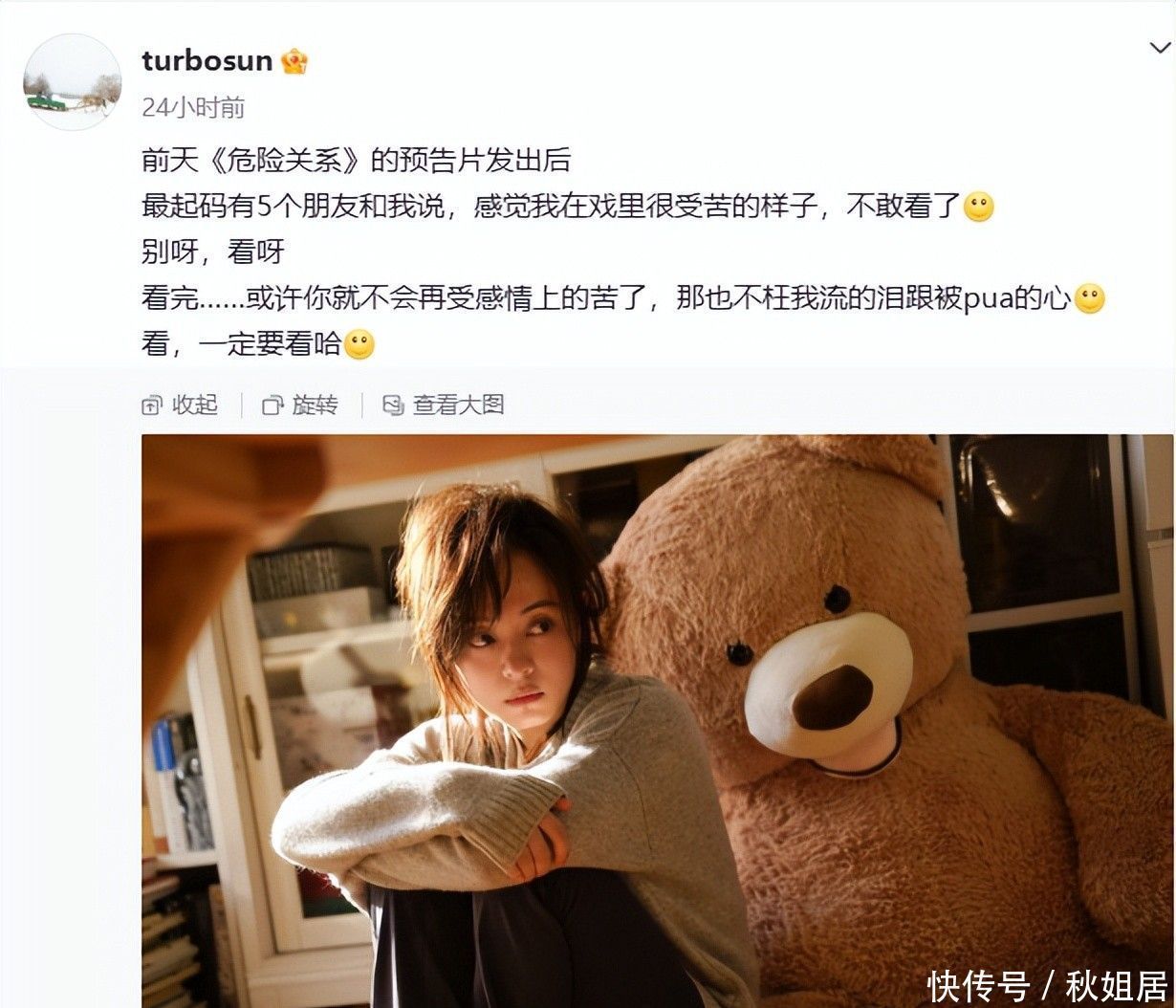The height and width of the screenshot is (1008, 1176).
Task: Click the 旋转 rotate icon
Action: coord(272,405)
